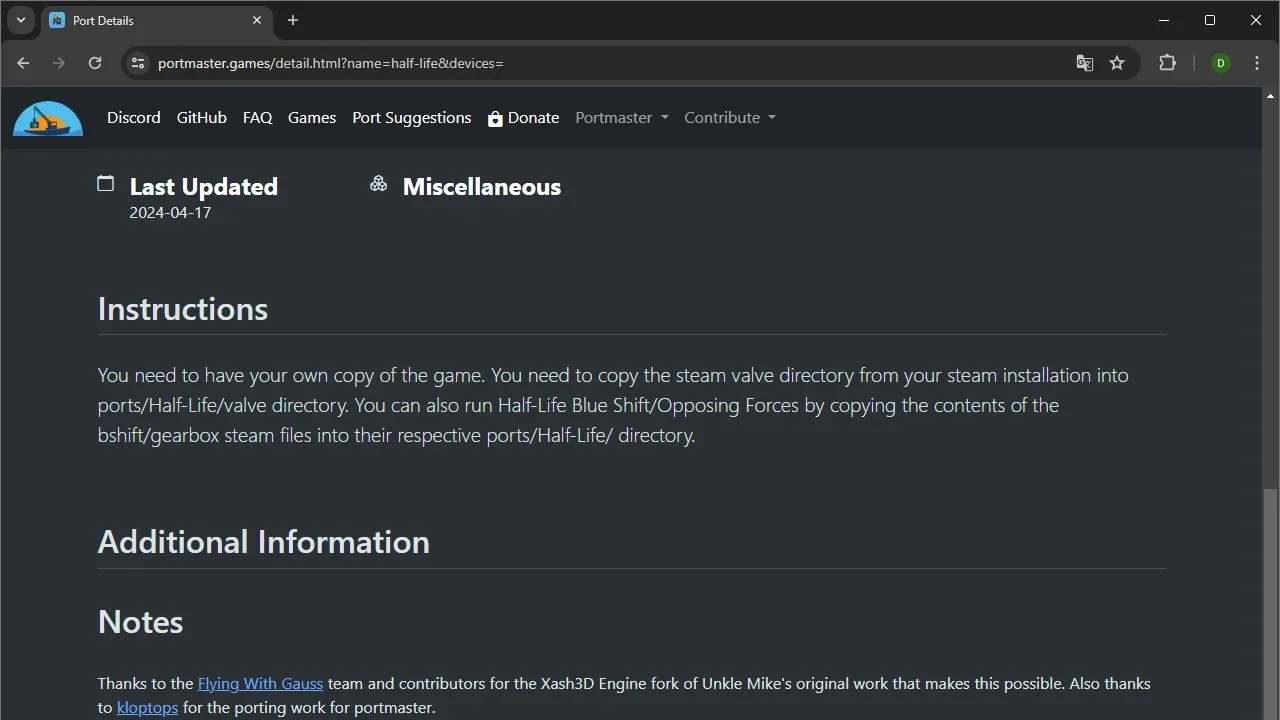1280x720 pixels.
Task: Click the Last Updated calendar icon
Action: [106, 183]
